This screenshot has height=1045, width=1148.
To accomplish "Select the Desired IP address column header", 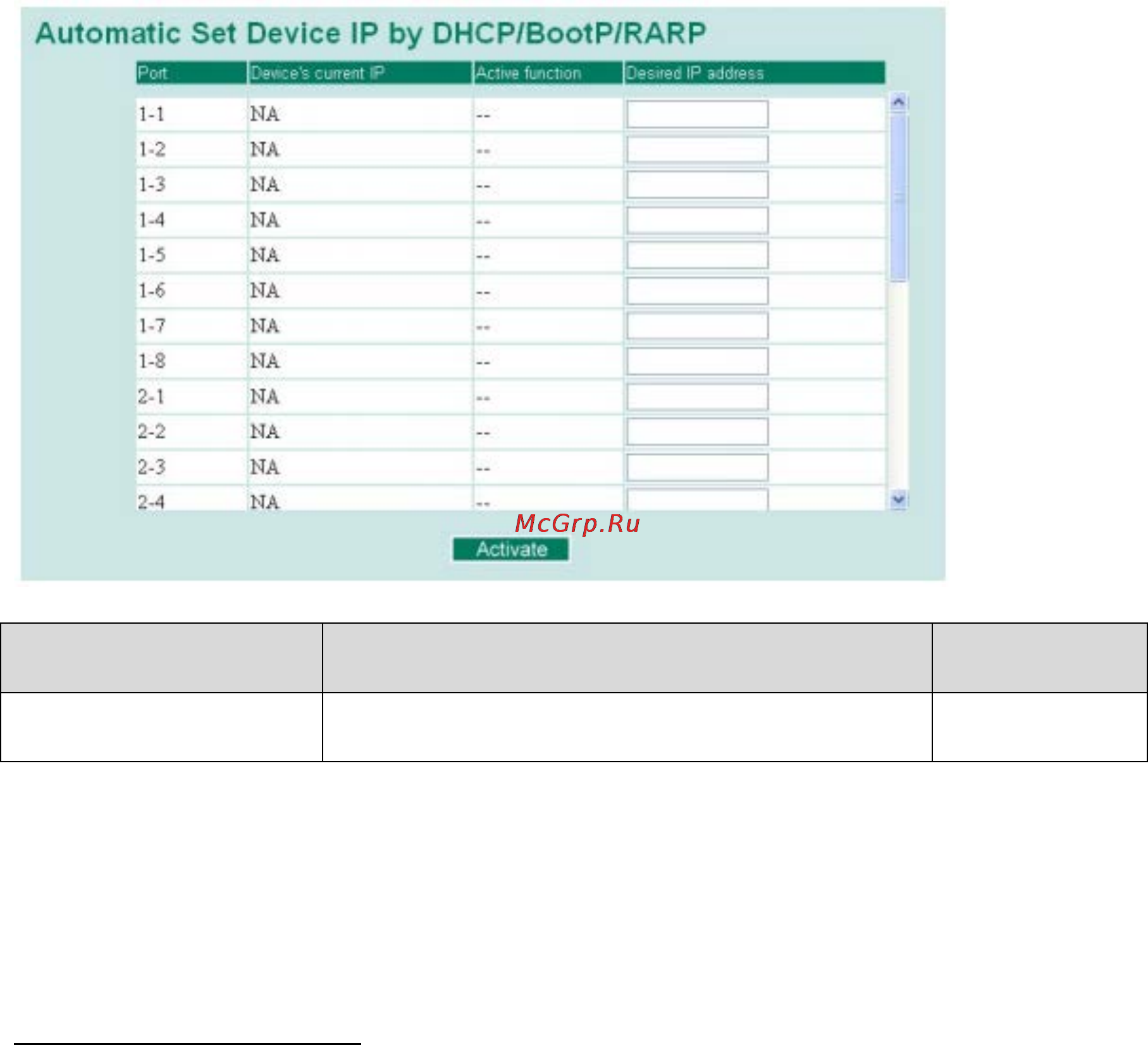I will tap(755, 73).
